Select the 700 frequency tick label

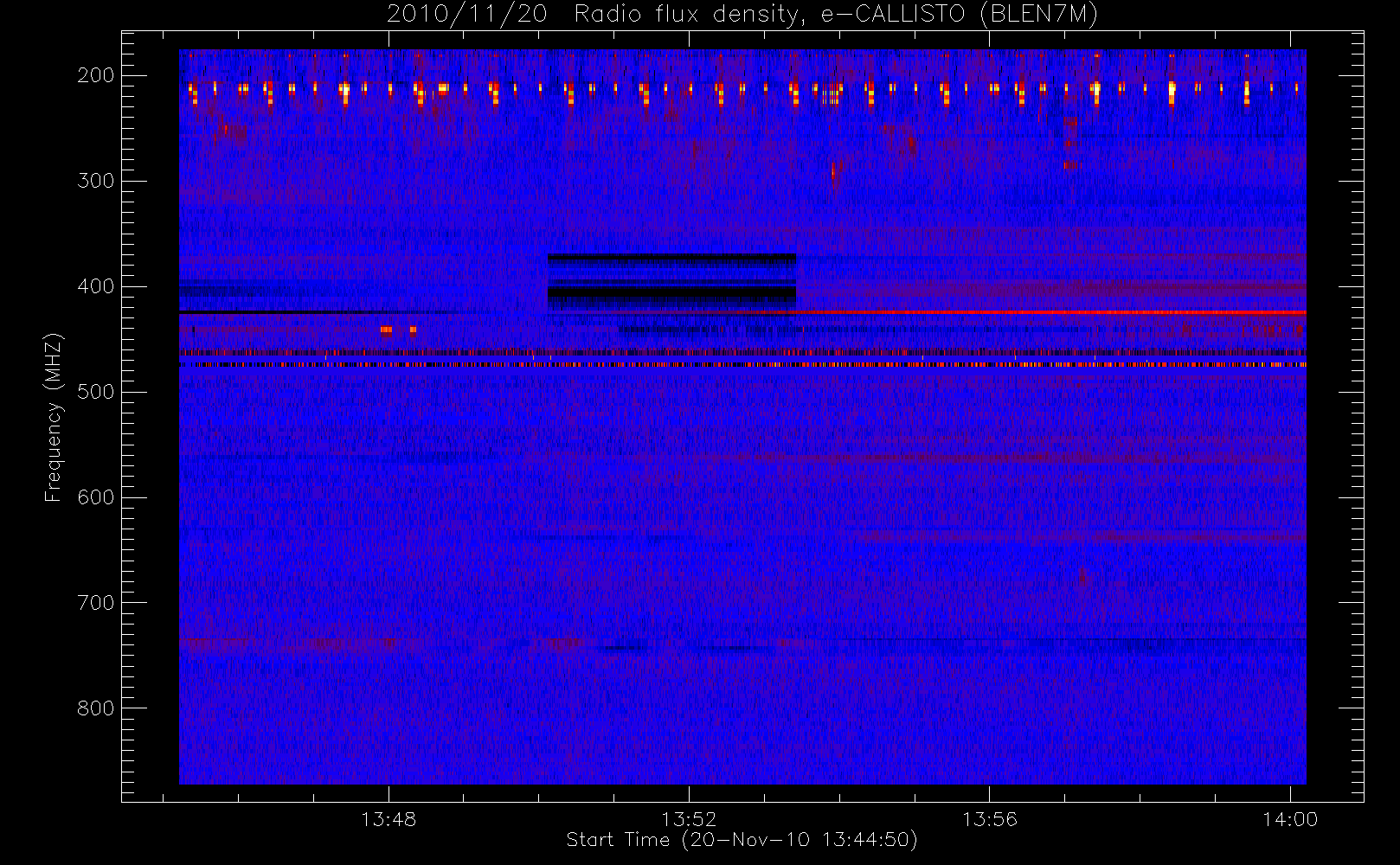click(96, 603)
